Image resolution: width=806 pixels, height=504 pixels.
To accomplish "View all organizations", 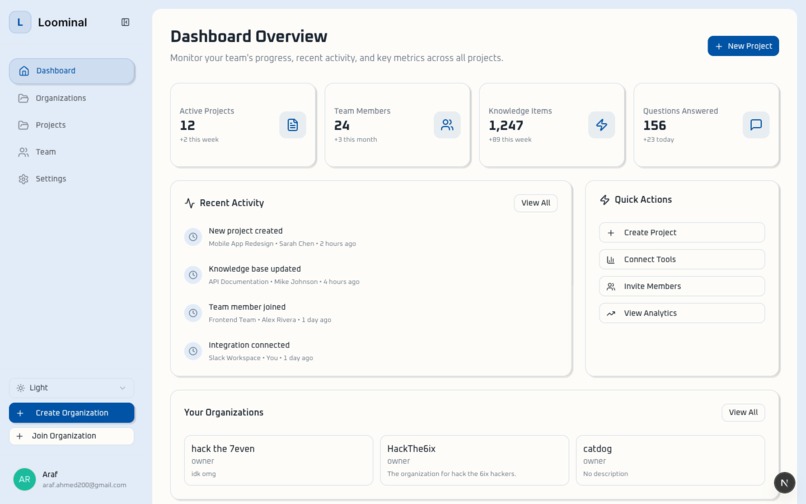I will [x=743, y=412].
